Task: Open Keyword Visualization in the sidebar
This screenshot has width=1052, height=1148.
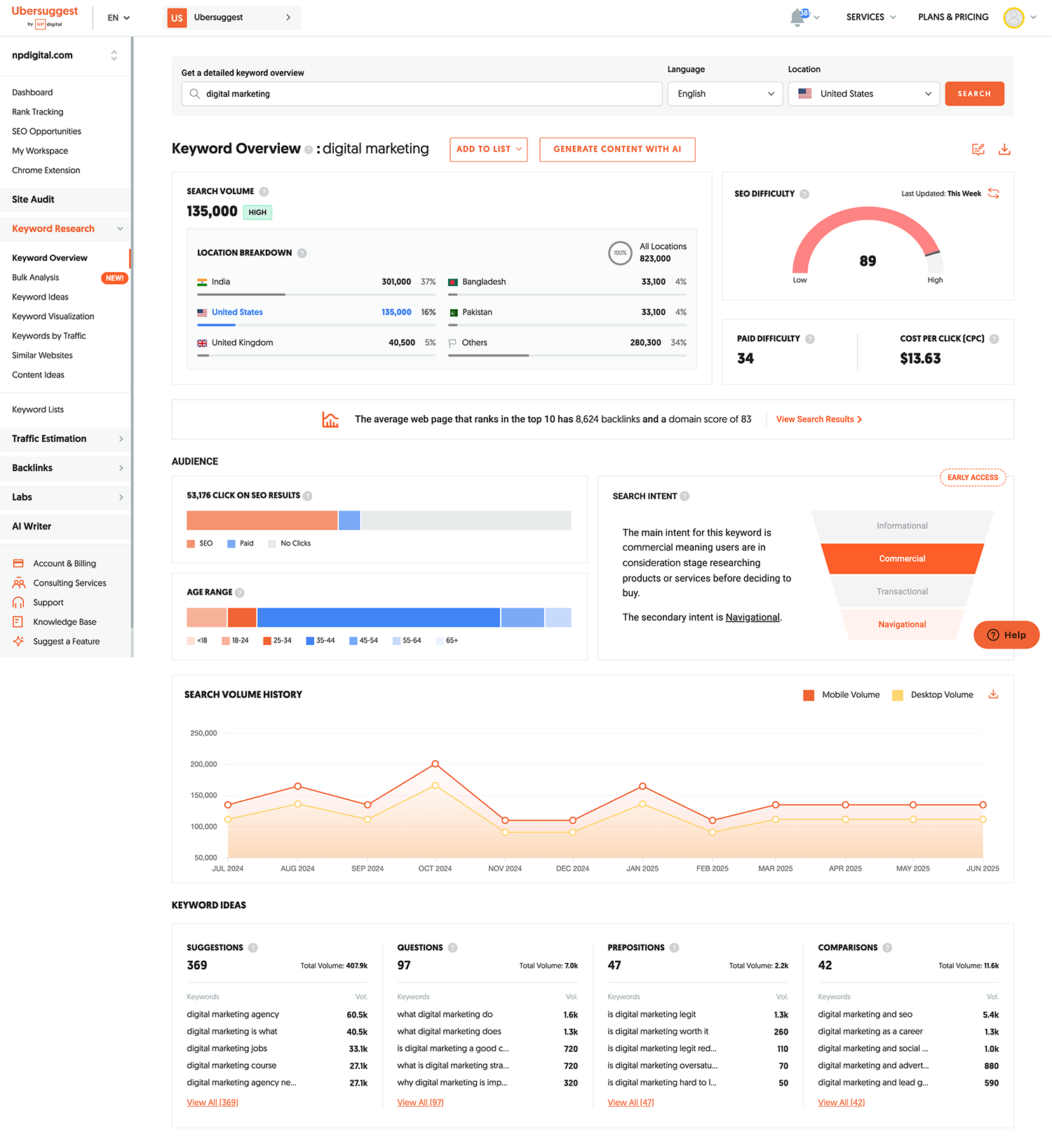Action: [53, 316]
